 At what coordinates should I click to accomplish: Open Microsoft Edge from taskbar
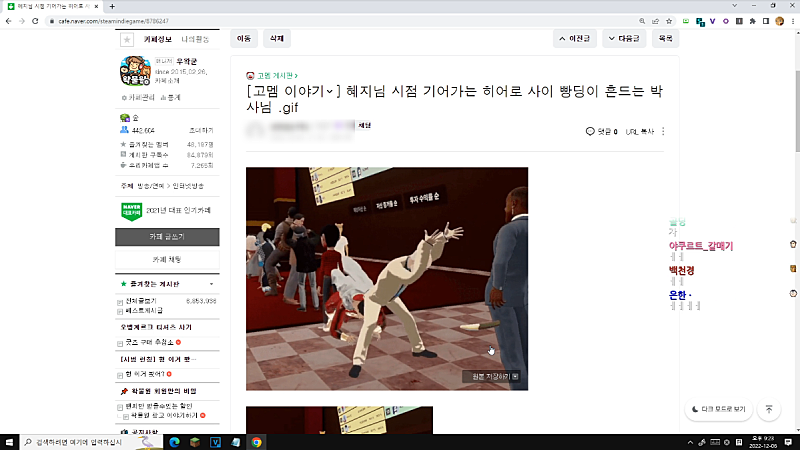pos(174,442)
